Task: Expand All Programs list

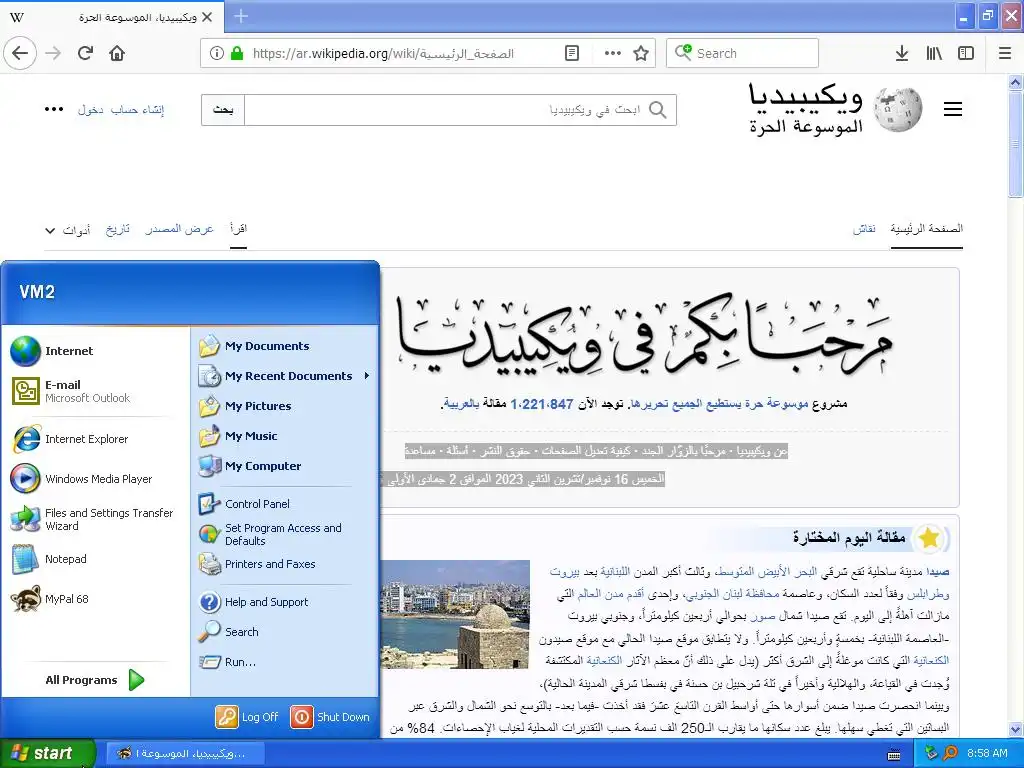Action: 95,680
